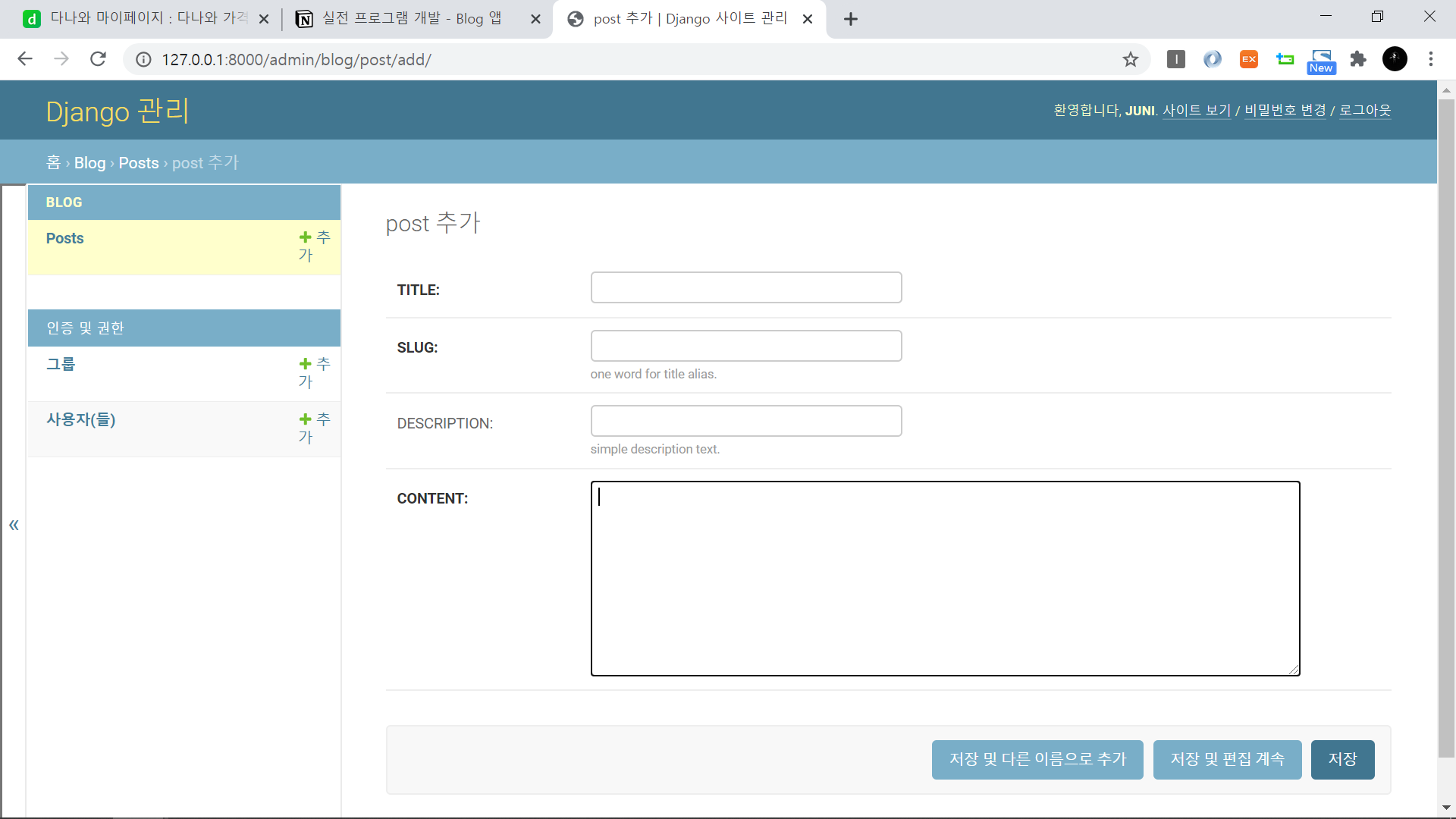1456x819 pixels.
Task: Open the Blog breadcrumb link
Action: (89, 163)
